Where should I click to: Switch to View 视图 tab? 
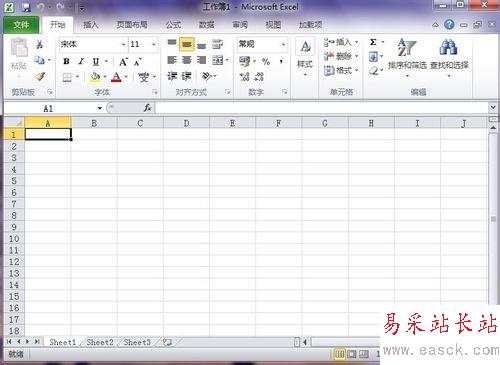pyautogui.click(x=273, y=25)
